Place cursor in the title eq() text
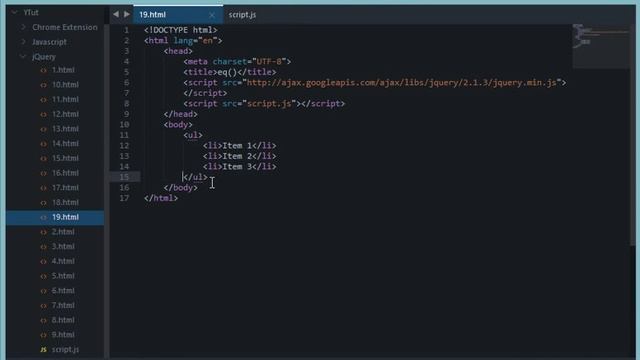The image size is (640, 360). [x=227, y=72]
